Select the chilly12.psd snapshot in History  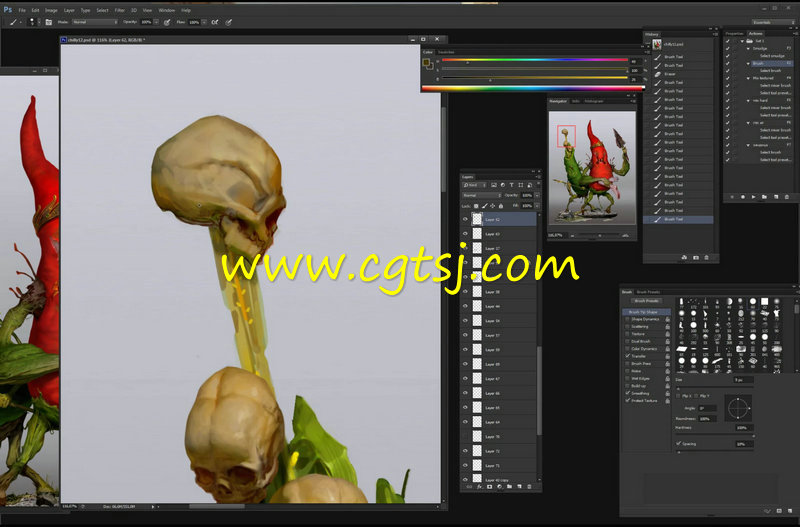[679, 44]
